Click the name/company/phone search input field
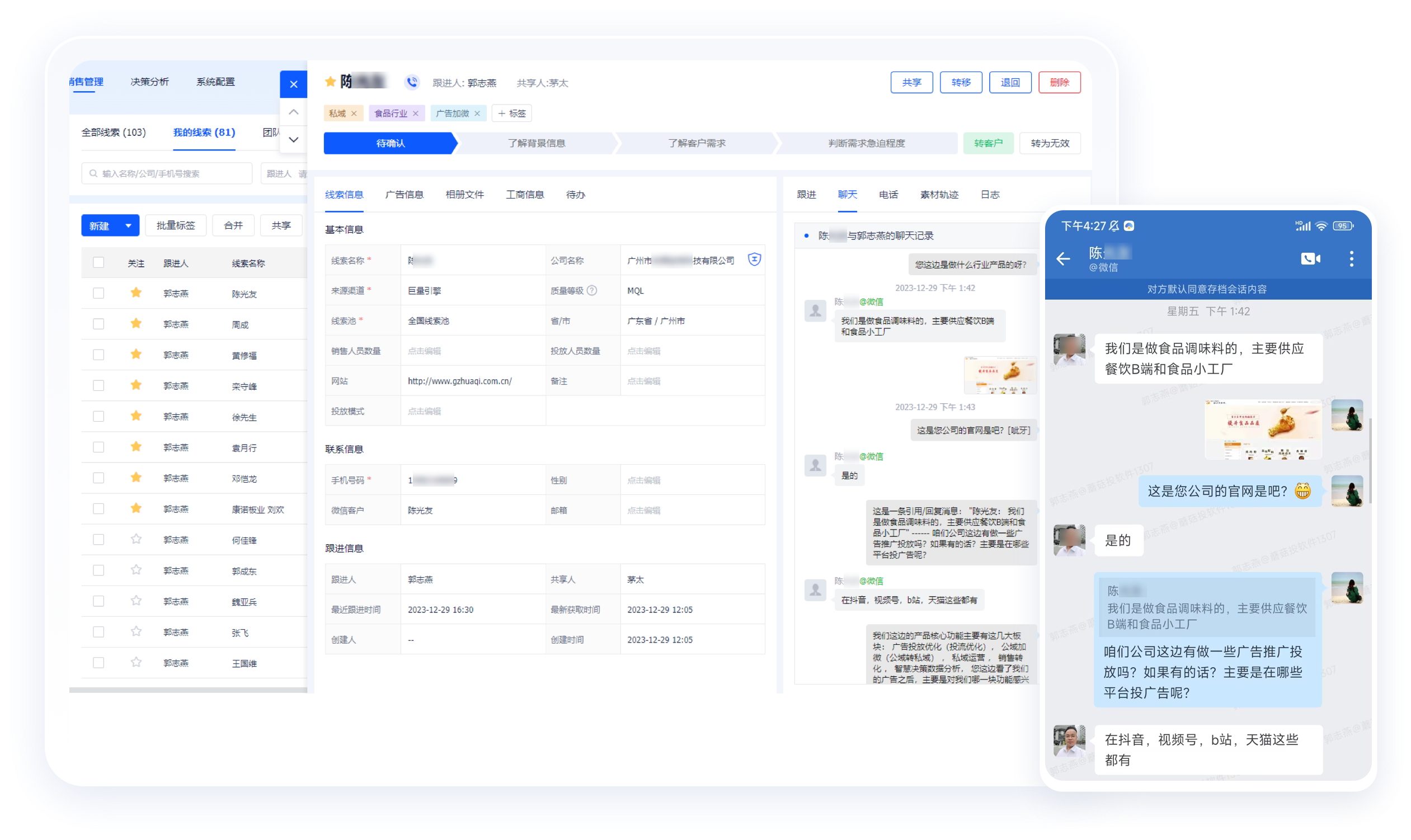The image size is (1411, 840). tap(167, 173)
